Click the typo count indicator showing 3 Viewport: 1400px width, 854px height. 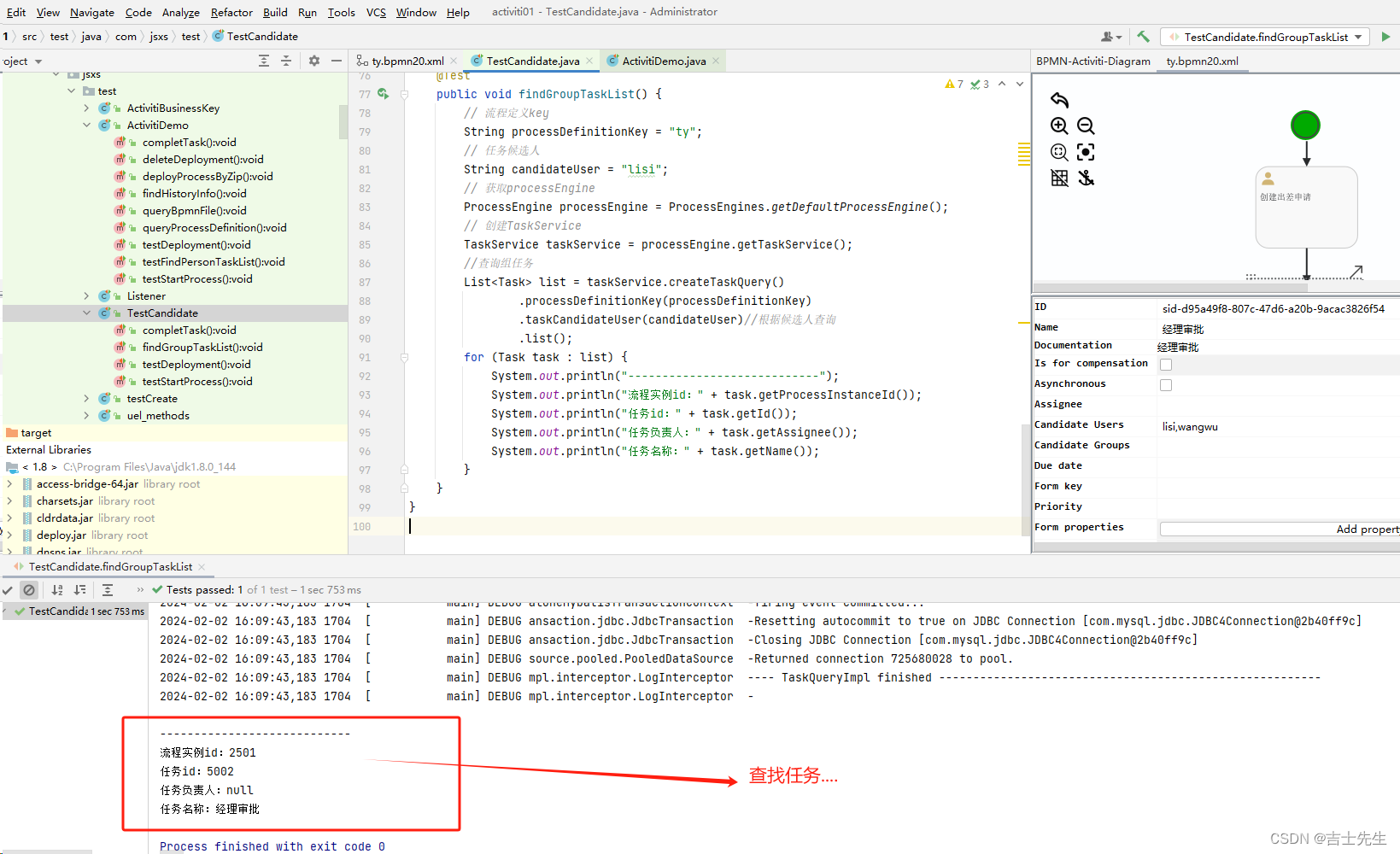pyautogui.click(x=980, y=84)
